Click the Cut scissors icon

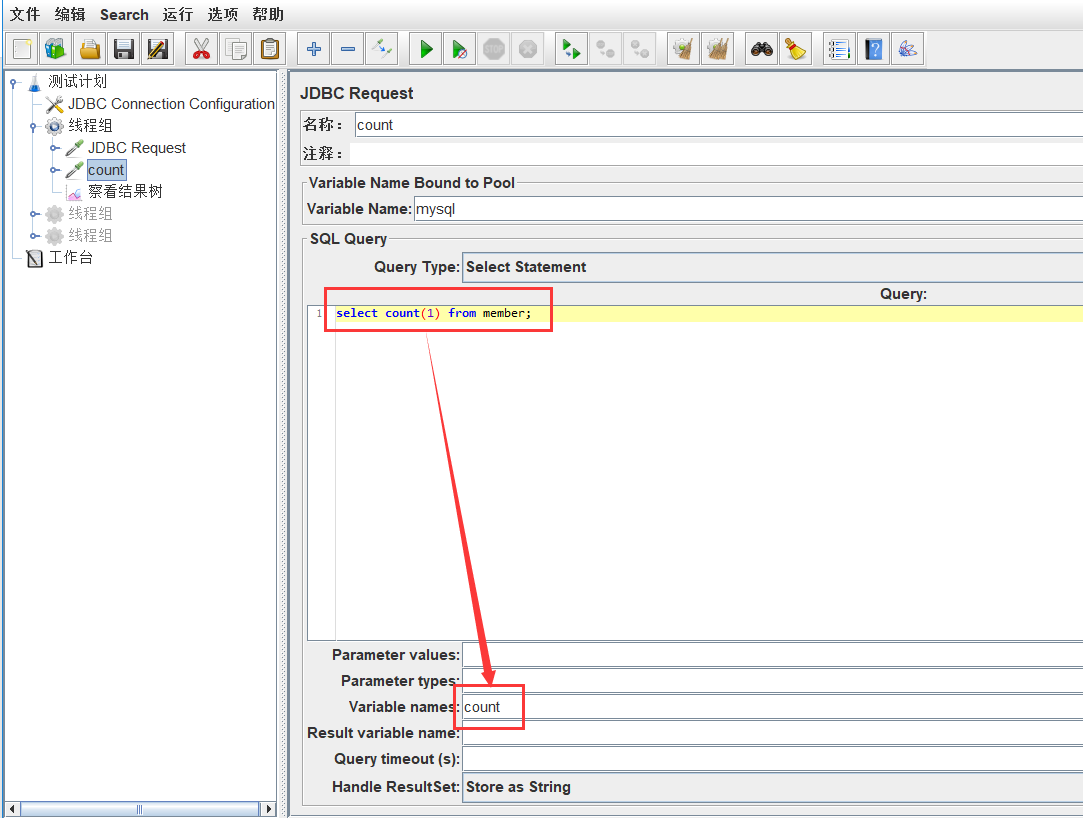202,49
